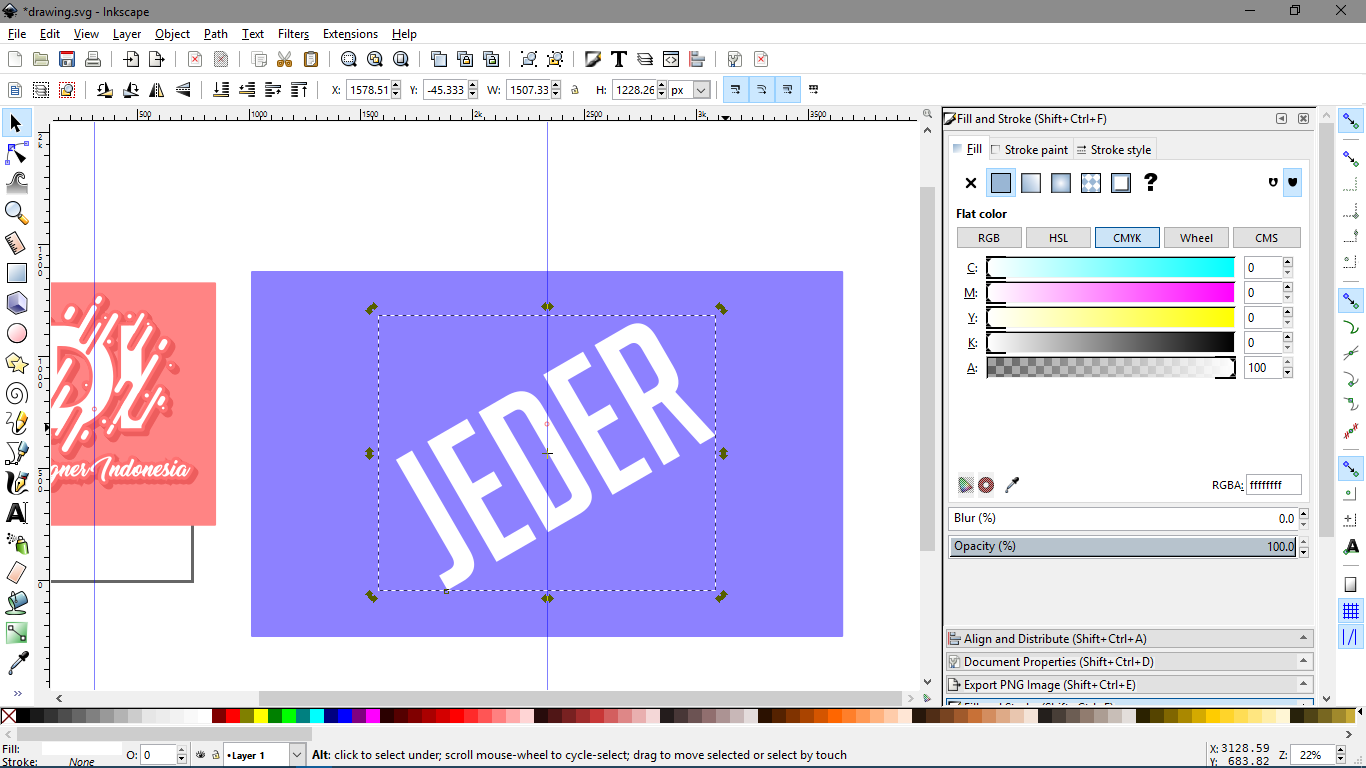Open the Path menu

tap(215, 33)
